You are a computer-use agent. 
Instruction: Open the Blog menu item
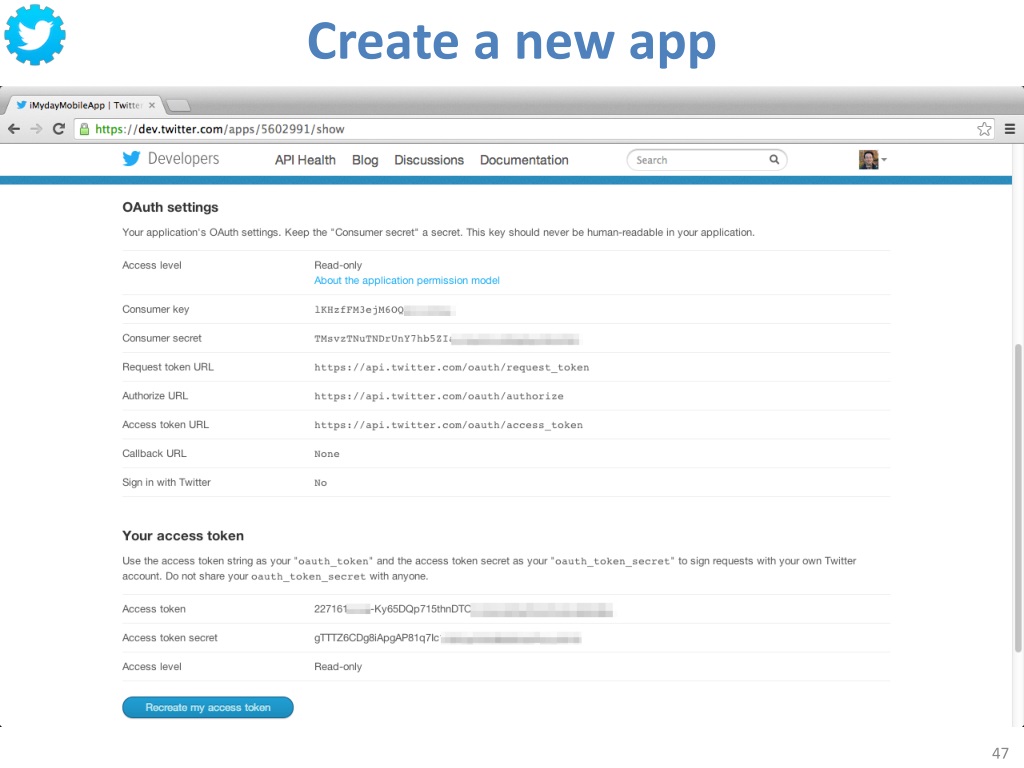365,160
